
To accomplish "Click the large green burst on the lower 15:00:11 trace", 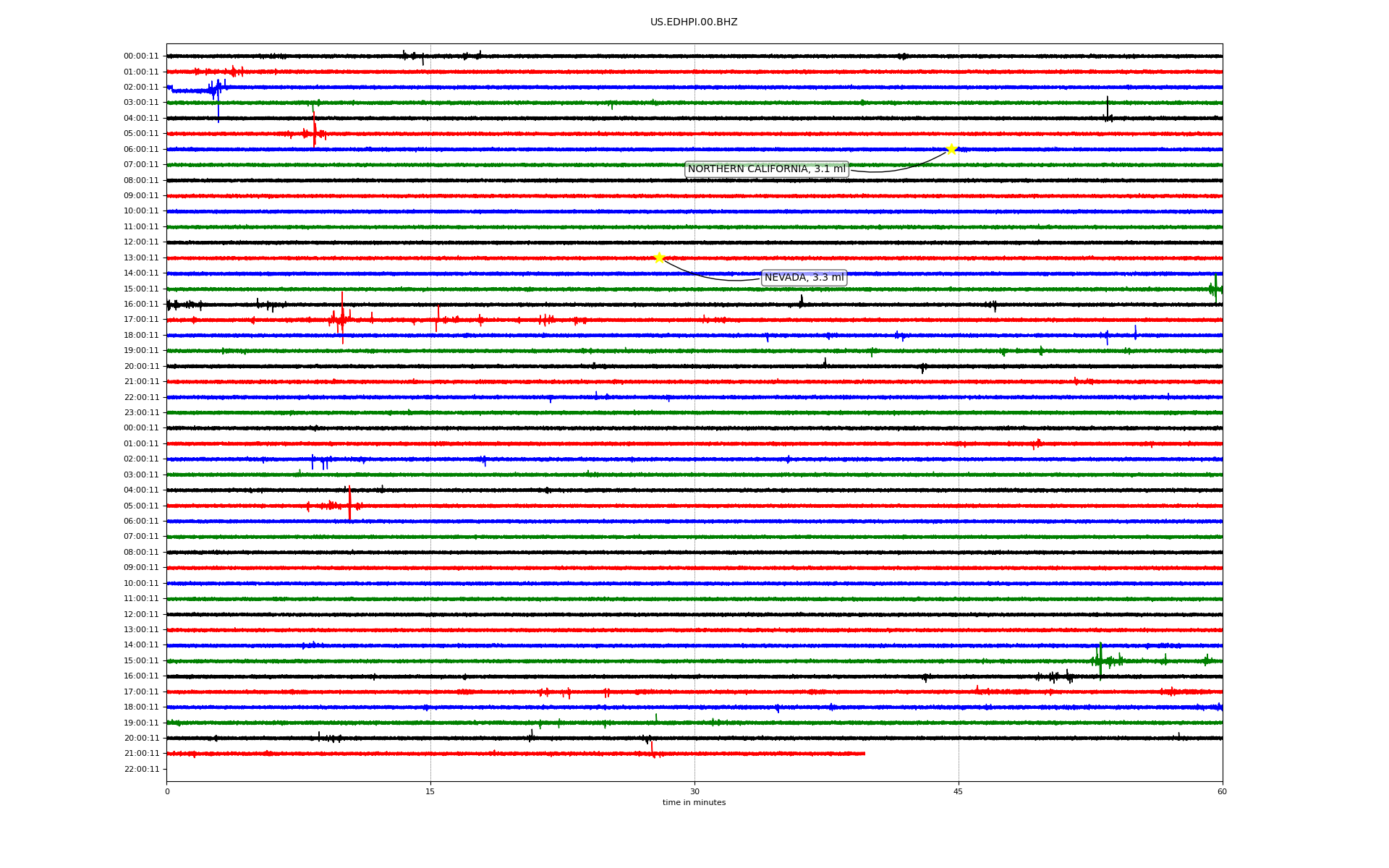I will [x=1100, y=660].
